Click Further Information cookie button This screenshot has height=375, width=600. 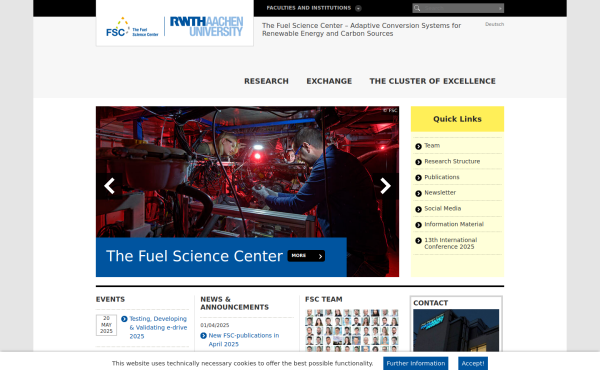[x=416, y=364]
